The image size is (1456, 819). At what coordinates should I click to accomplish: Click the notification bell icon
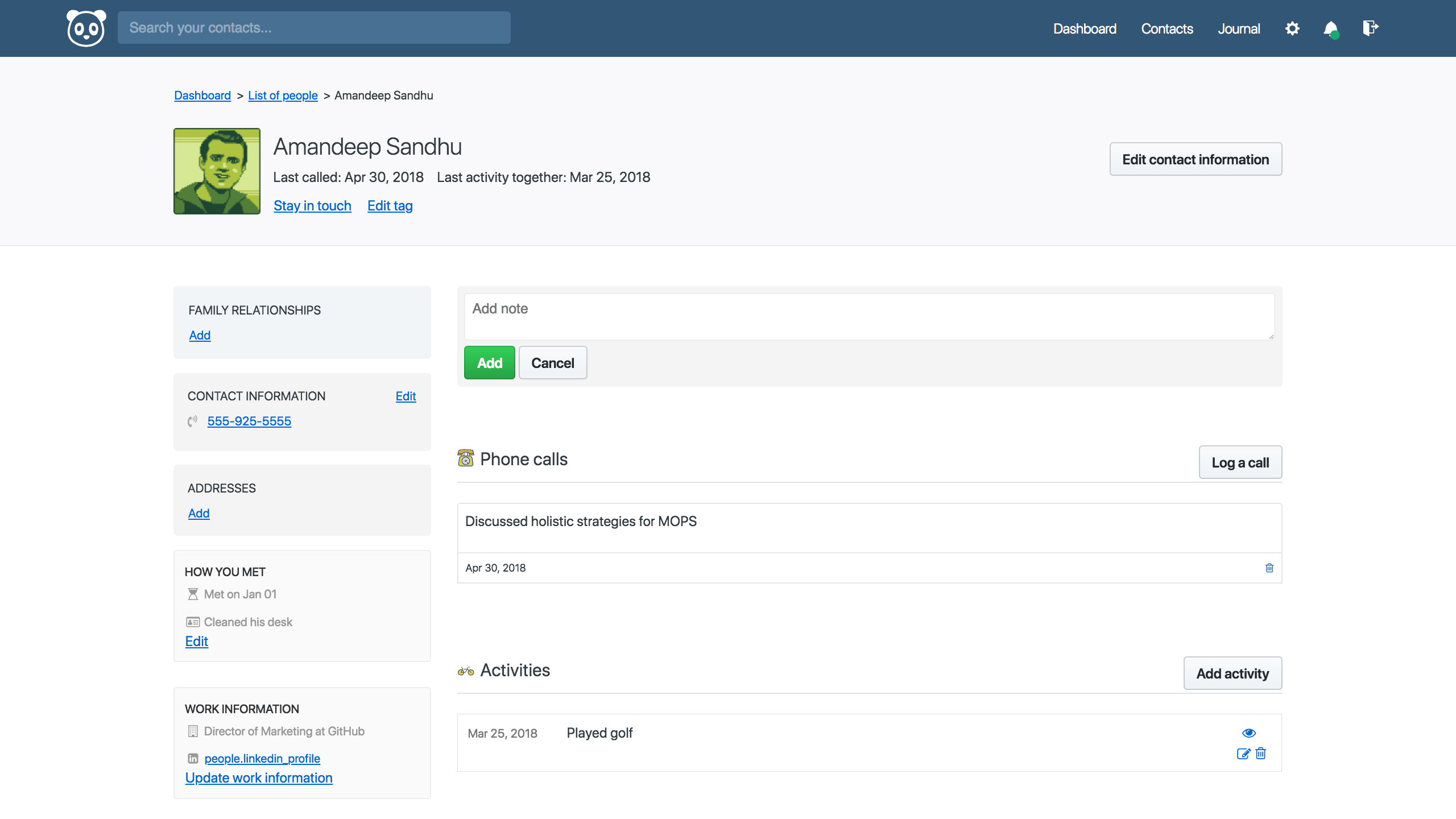point(1331,28)
